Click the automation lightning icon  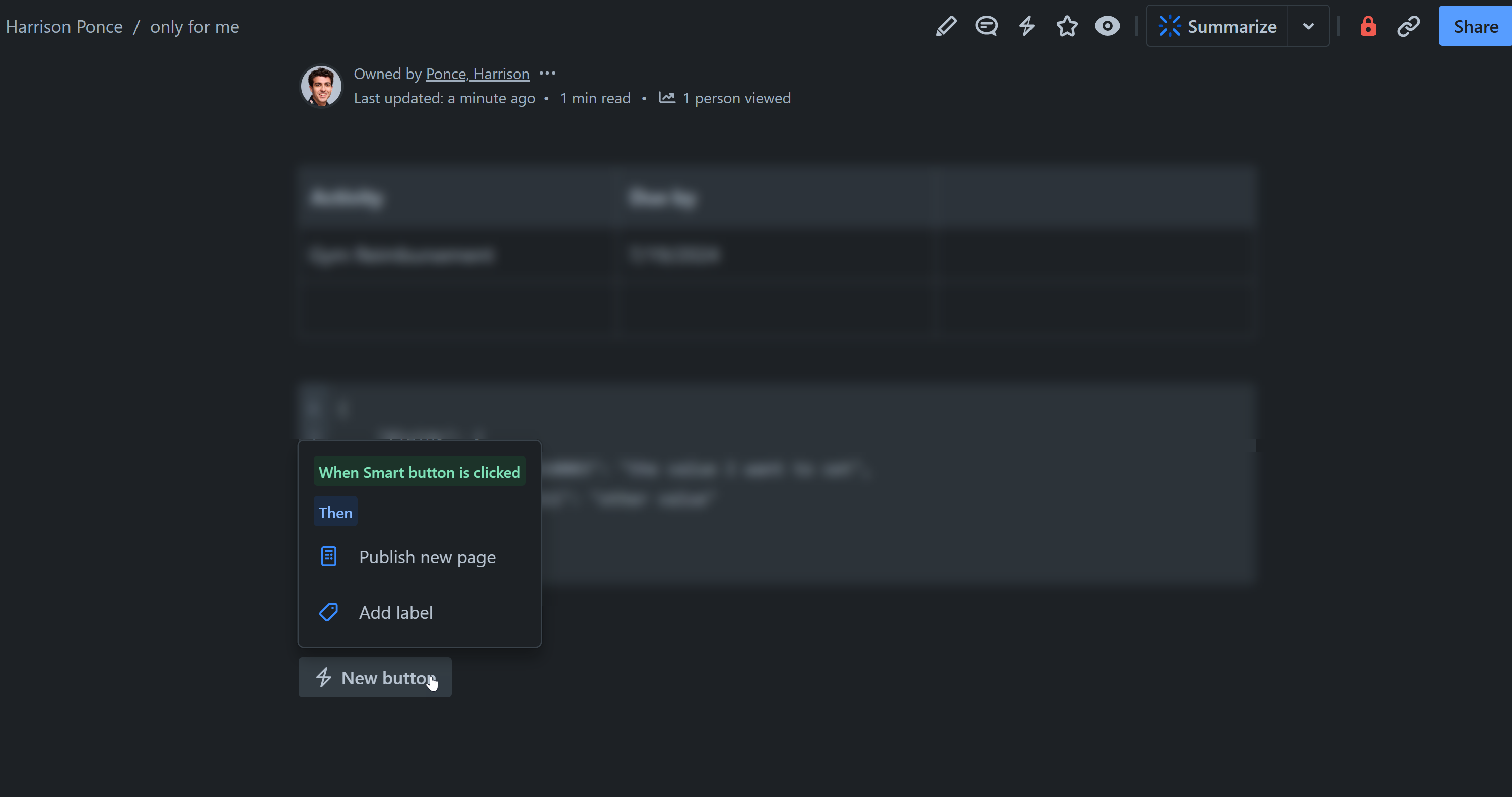[1026, 26]
